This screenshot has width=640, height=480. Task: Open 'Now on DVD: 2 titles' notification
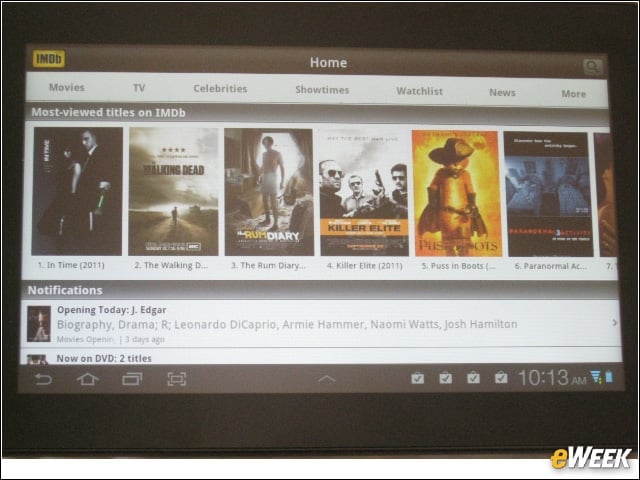[320, 356]
